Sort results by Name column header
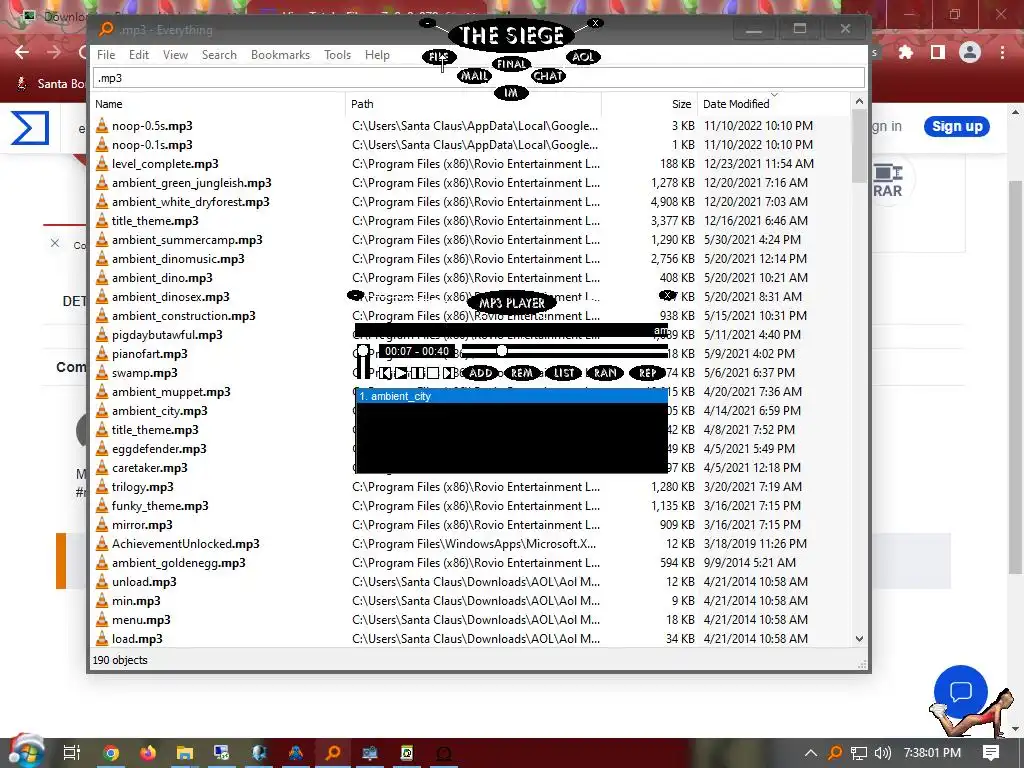The image size is (1024, 768). coord(218,104)
